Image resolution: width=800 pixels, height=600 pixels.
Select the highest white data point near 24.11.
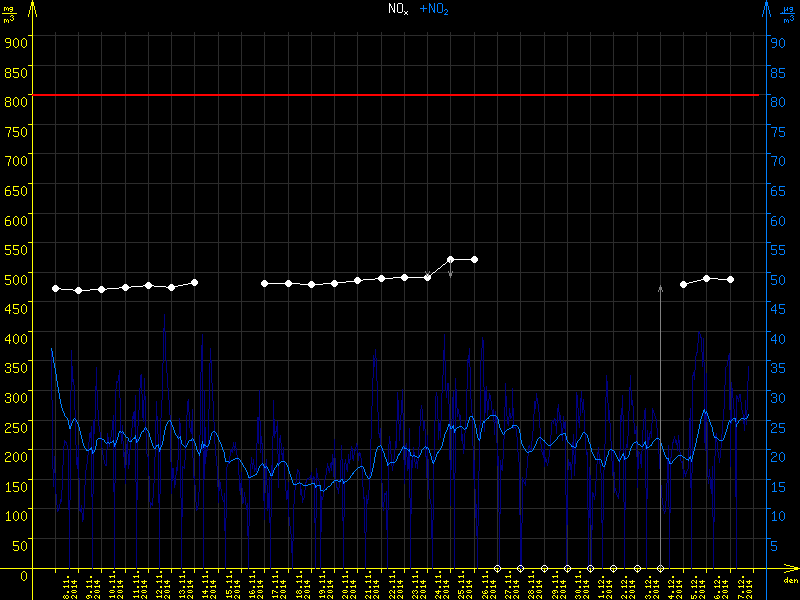451,259
